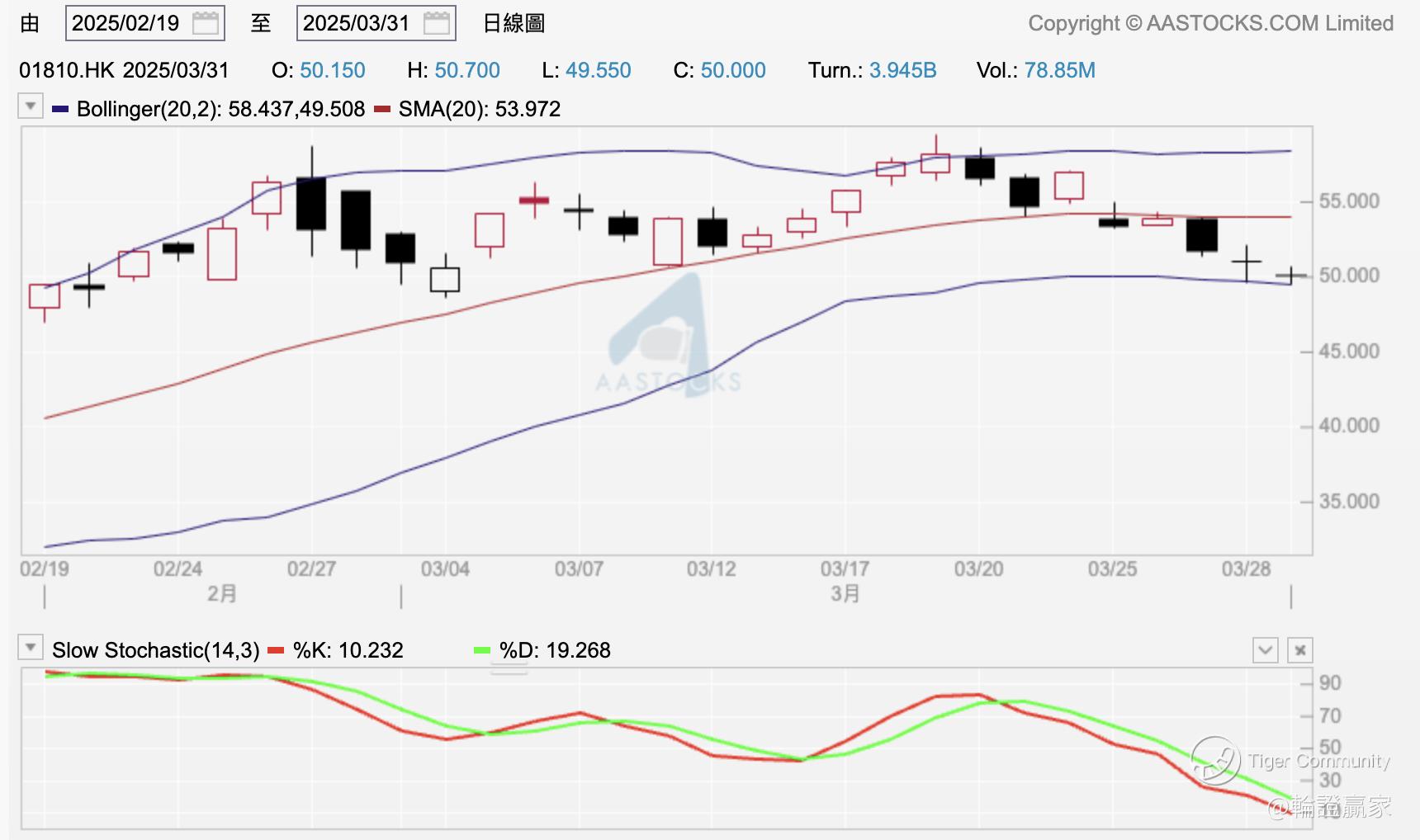Collapse the Slow Stochastic panel with chevron
The width and height of the screenshot is (1420, 840).
(x=1266, y=650)
